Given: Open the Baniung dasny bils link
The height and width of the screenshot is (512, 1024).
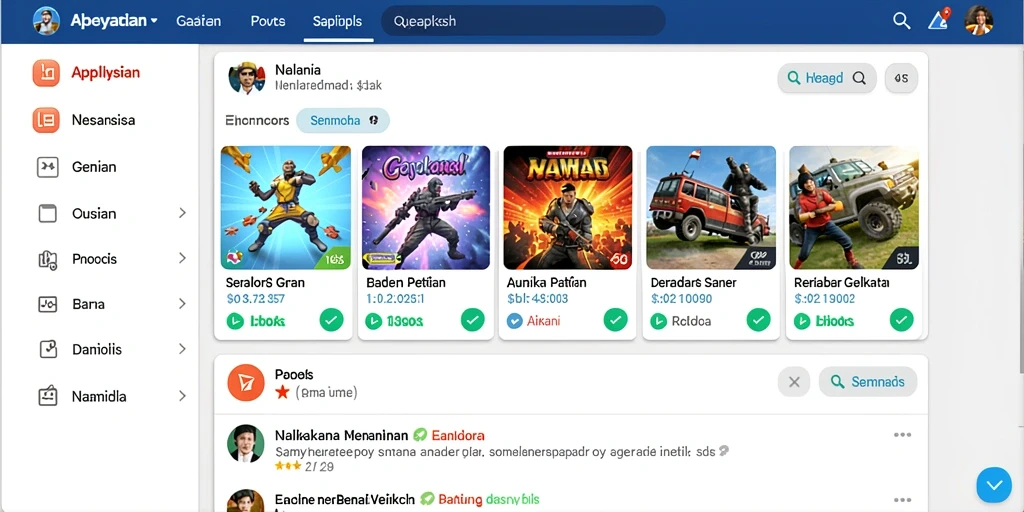Looking at the screenshot, I should 488,500.
